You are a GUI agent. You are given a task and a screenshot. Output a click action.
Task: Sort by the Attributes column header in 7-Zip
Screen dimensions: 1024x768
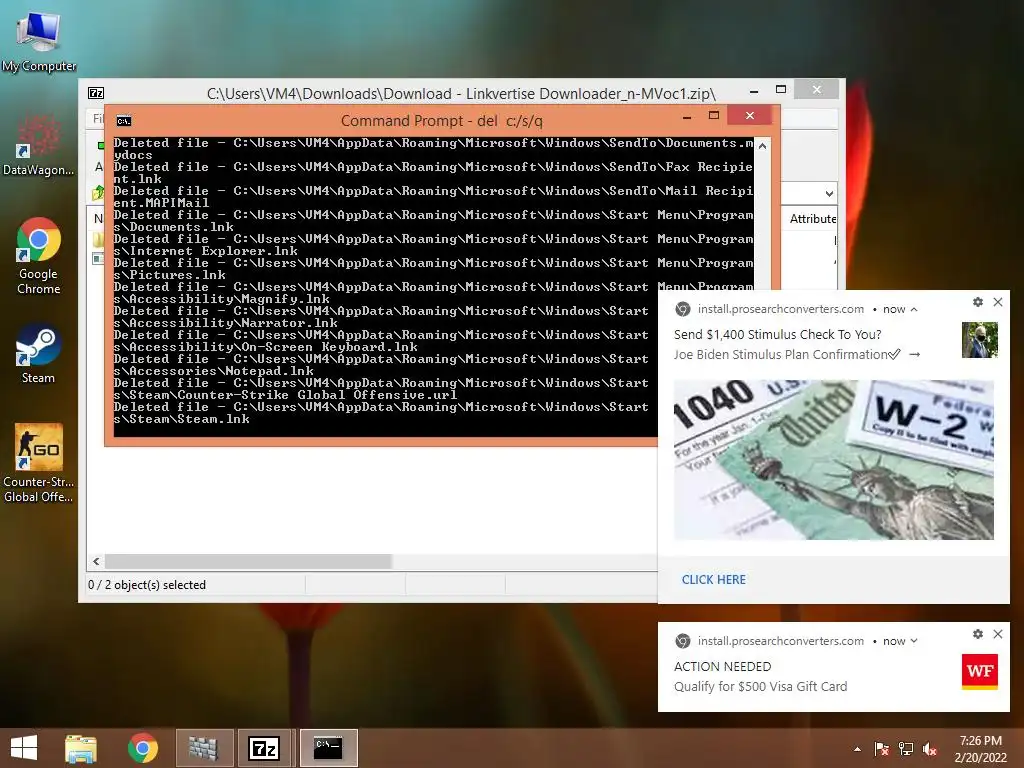pos(810,219)
